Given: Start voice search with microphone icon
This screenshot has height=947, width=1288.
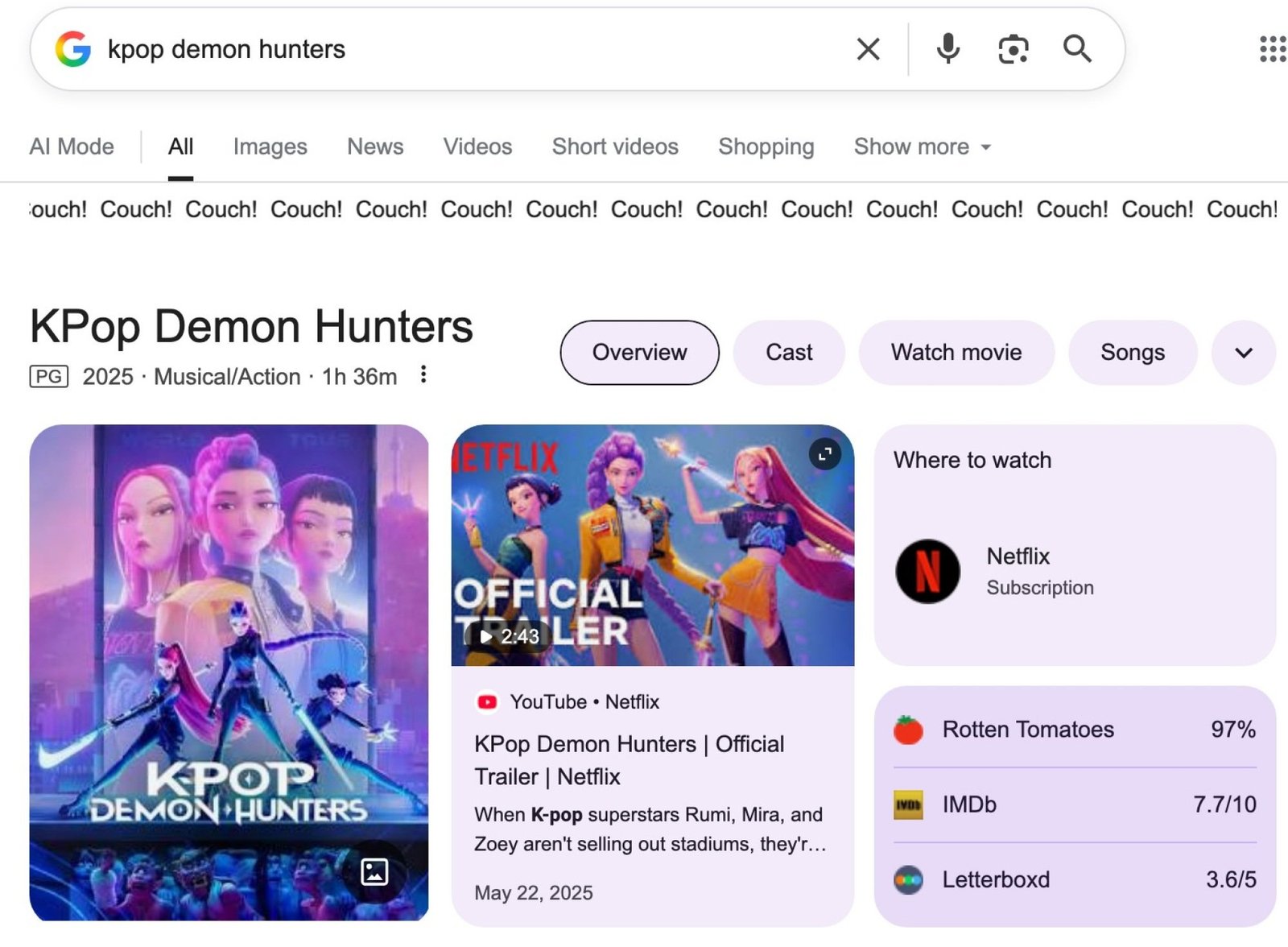Looking at the screenshot, I should click(x=948, y=49).
